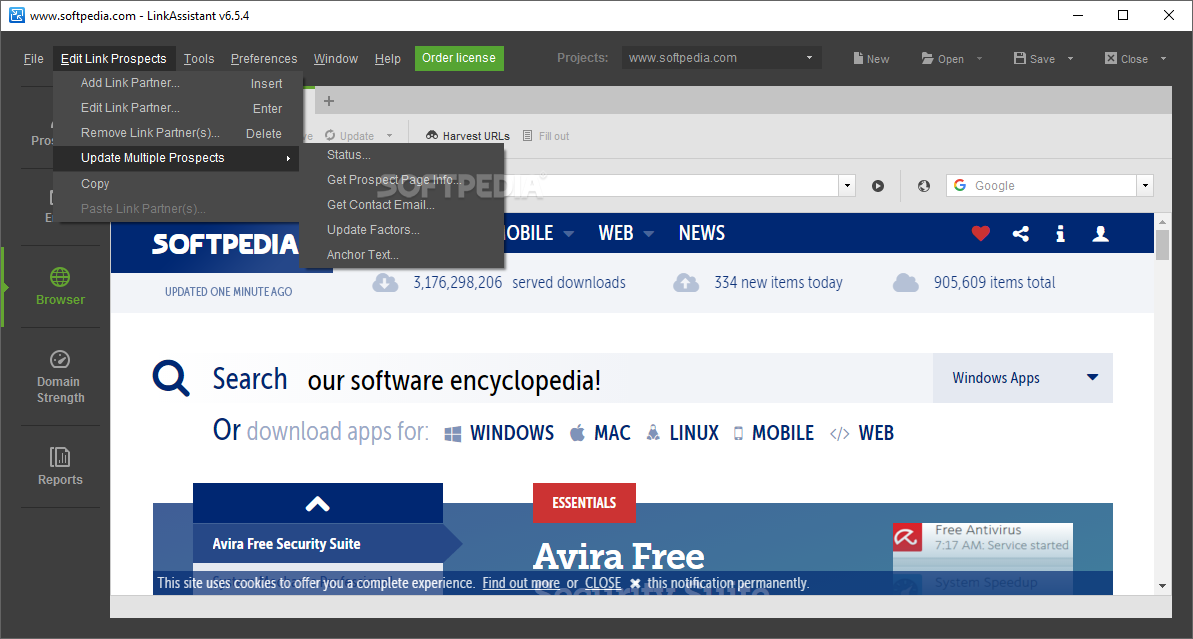Image resolution: width=1193 pixels, height=639 pixels.
Task: Click the Find out more link
Action: pos(521,583)
